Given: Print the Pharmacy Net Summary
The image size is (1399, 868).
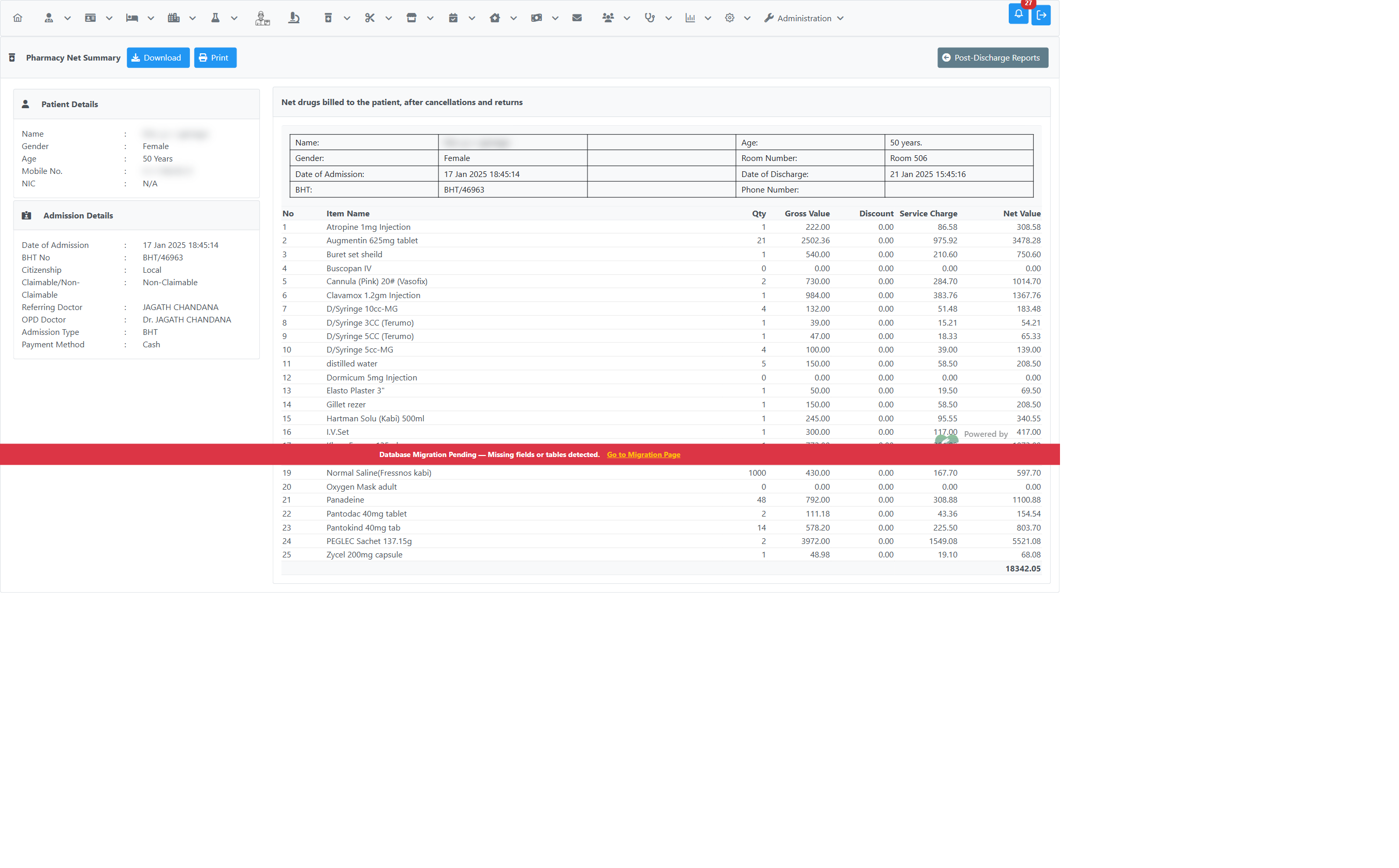Looking at the screenshot, I should point(215,57).
